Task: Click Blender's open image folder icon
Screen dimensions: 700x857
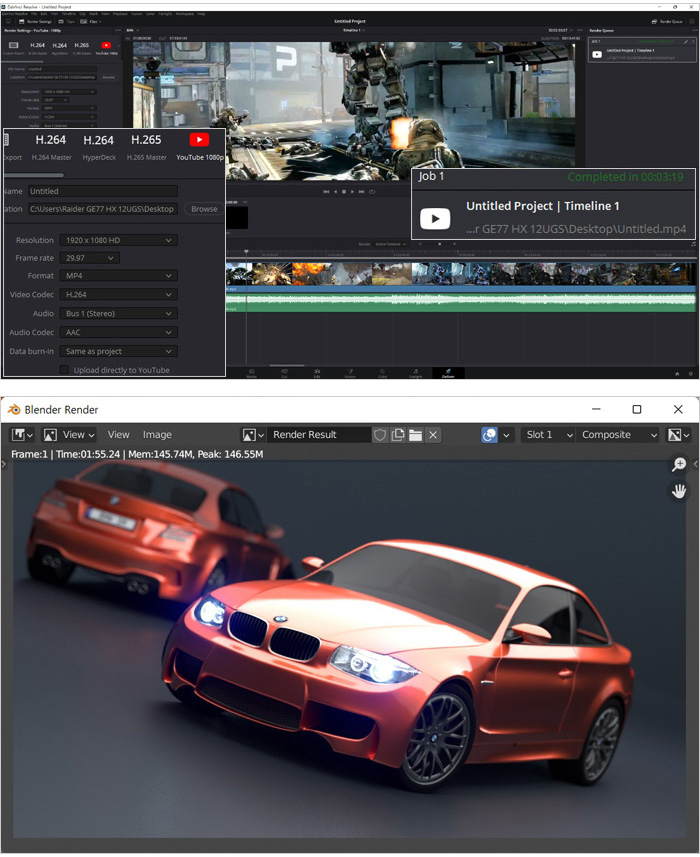Action: coord(415,435)
